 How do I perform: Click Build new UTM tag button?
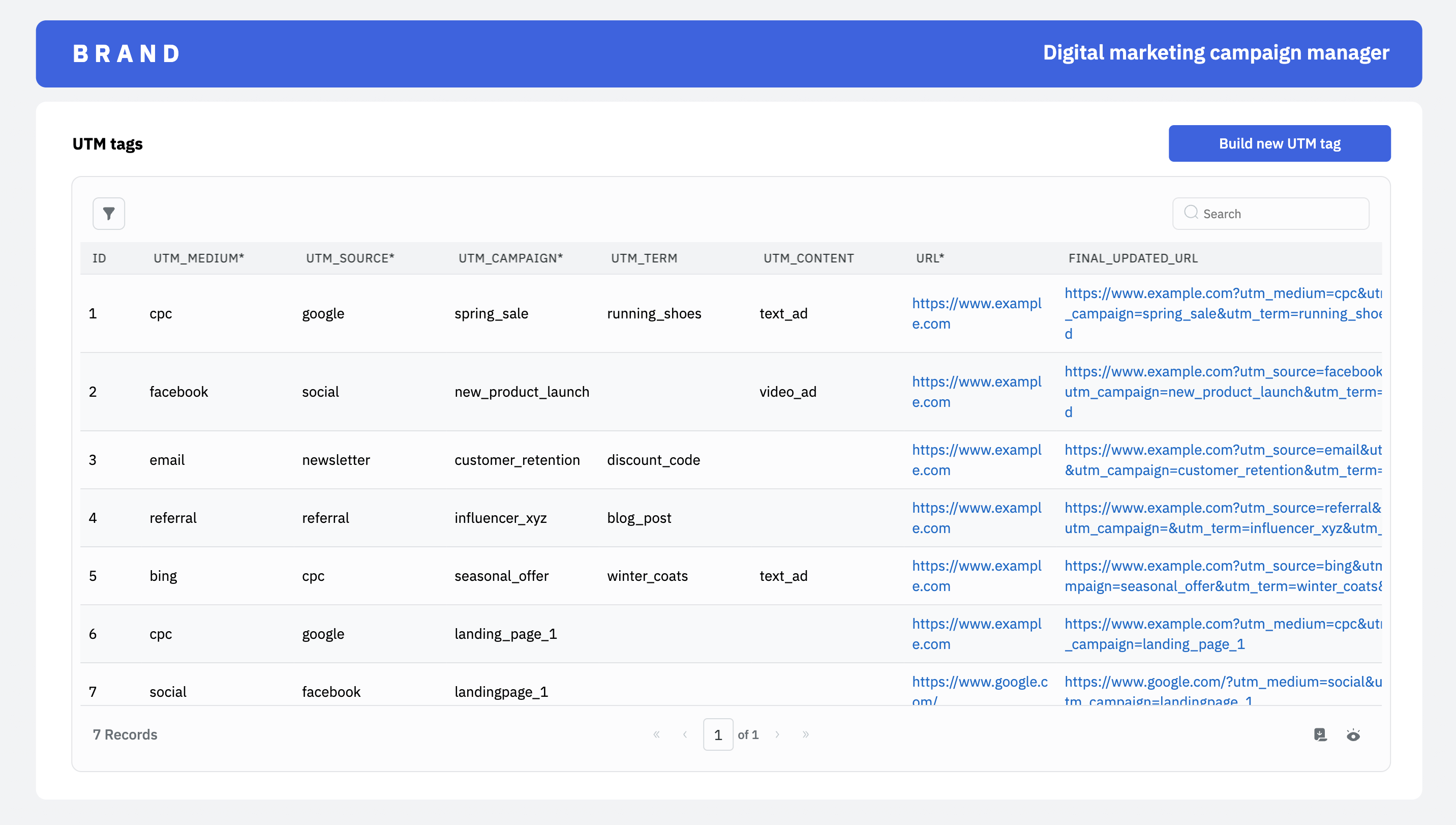1279,143
